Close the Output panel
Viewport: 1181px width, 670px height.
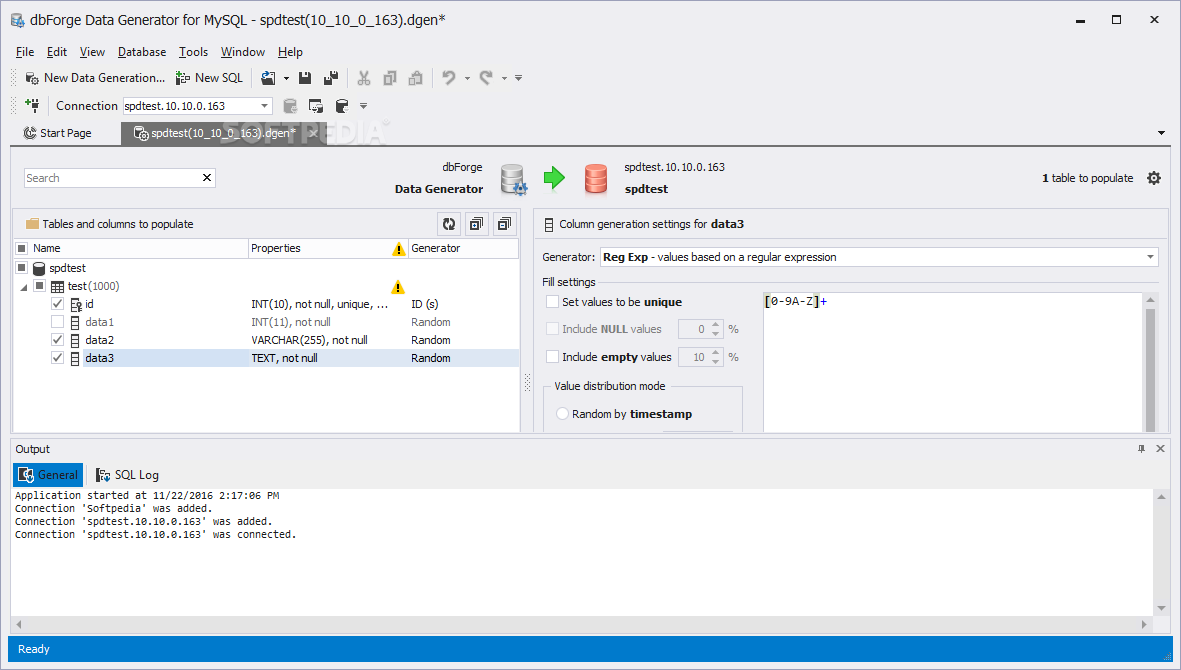[1161, 449]
